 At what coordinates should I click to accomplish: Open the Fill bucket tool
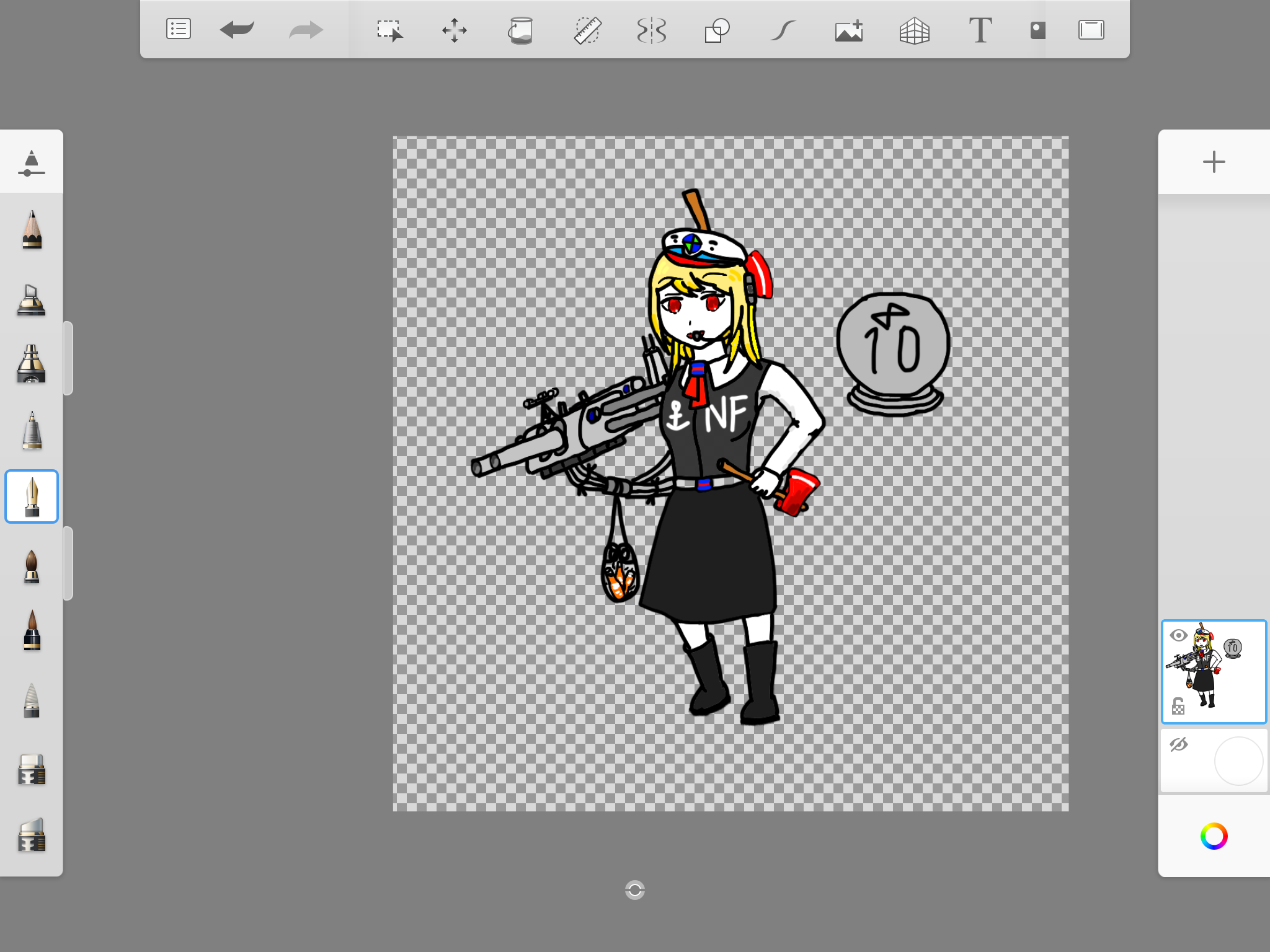click(x=522, y=29)
